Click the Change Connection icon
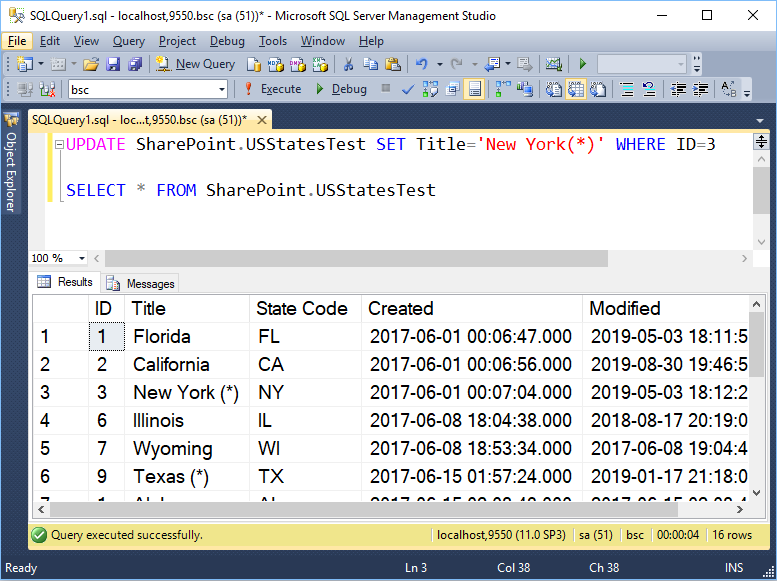Viewport: 777px width, 581px height. pyautogui.click(x=48, y=89)
